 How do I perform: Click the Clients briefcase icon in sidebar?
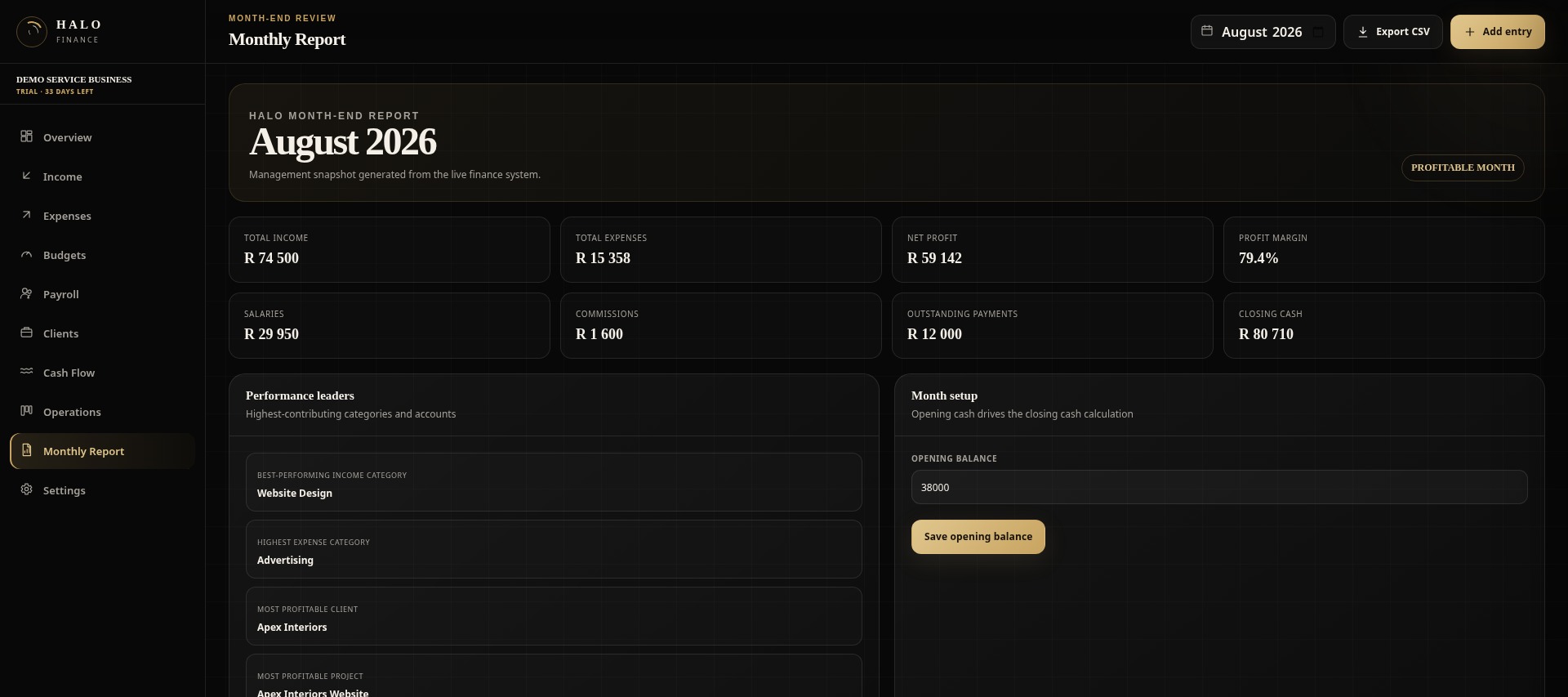point(27,333)
